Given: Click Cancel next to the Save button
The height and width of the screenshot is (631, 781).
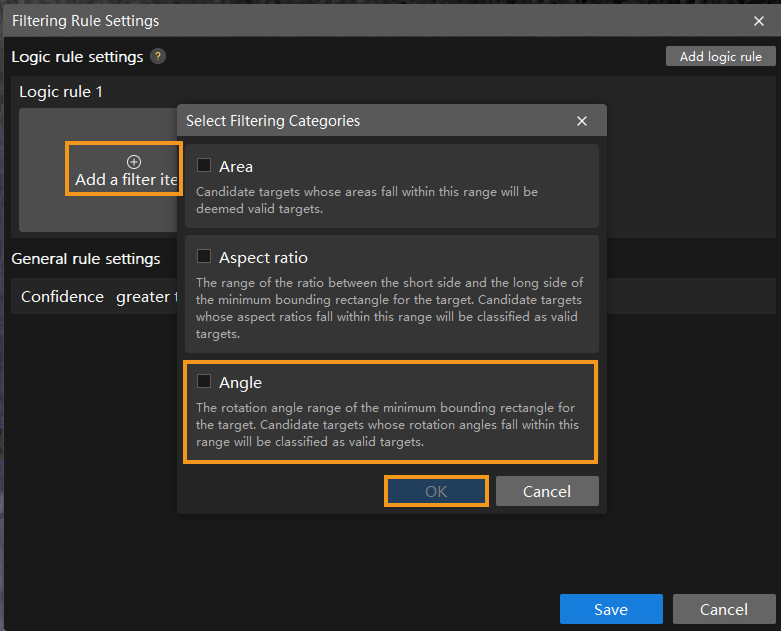Looking at the screenshot, I should (x=723, y=609).
